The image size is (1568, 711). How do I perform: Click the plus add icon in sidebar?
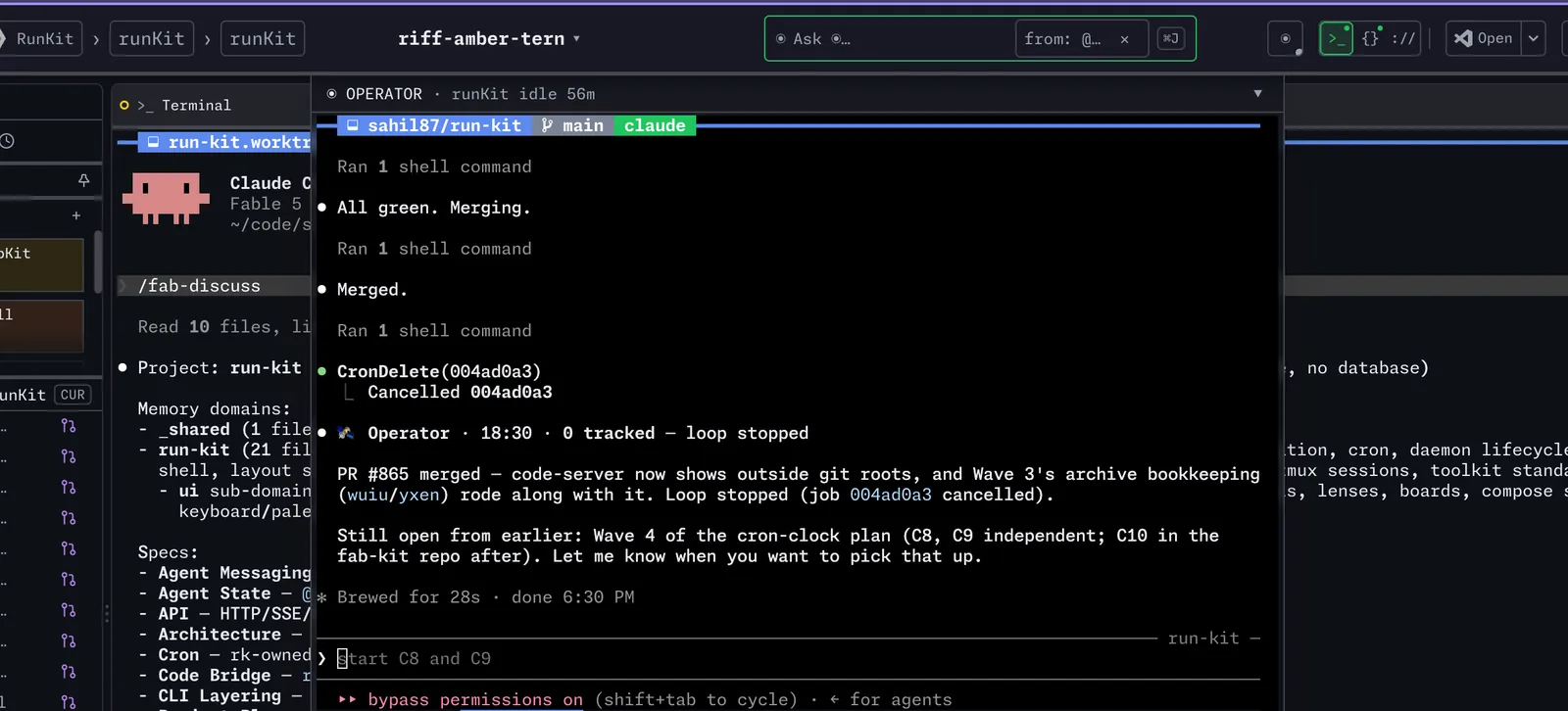76,215
